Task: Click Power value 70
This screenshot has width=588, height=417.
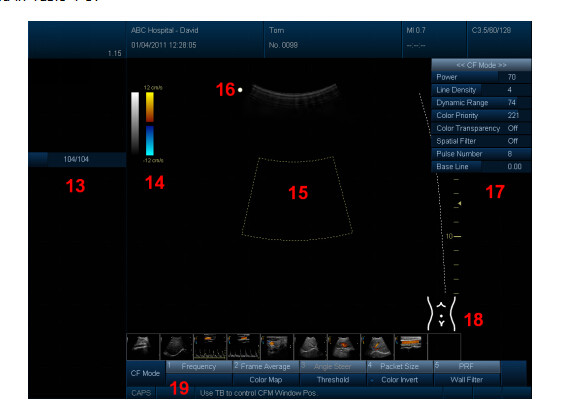Action: 512,77
